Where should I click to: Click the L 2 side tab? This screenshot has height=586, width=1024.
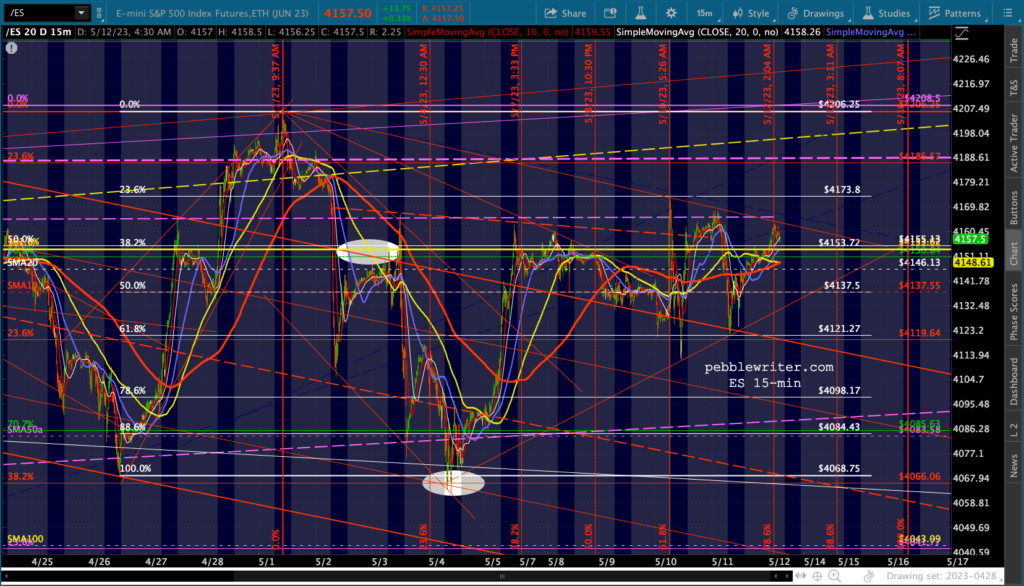click(1012, 429)
